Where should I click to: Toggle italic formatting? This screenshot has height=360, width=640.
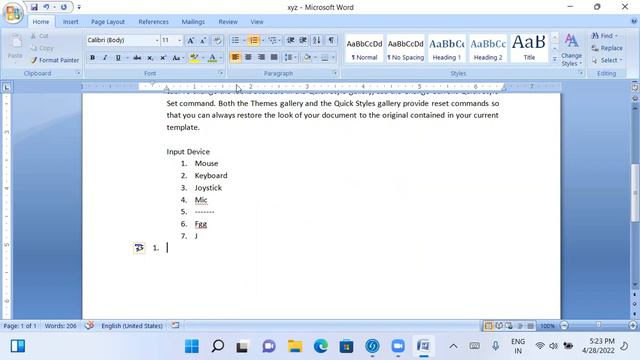click(105, 58)
